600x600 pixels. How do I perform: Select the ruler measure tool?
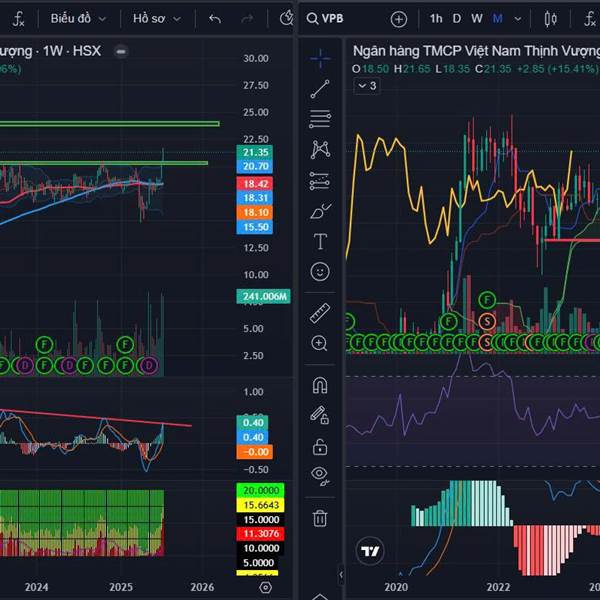(320, 313)
